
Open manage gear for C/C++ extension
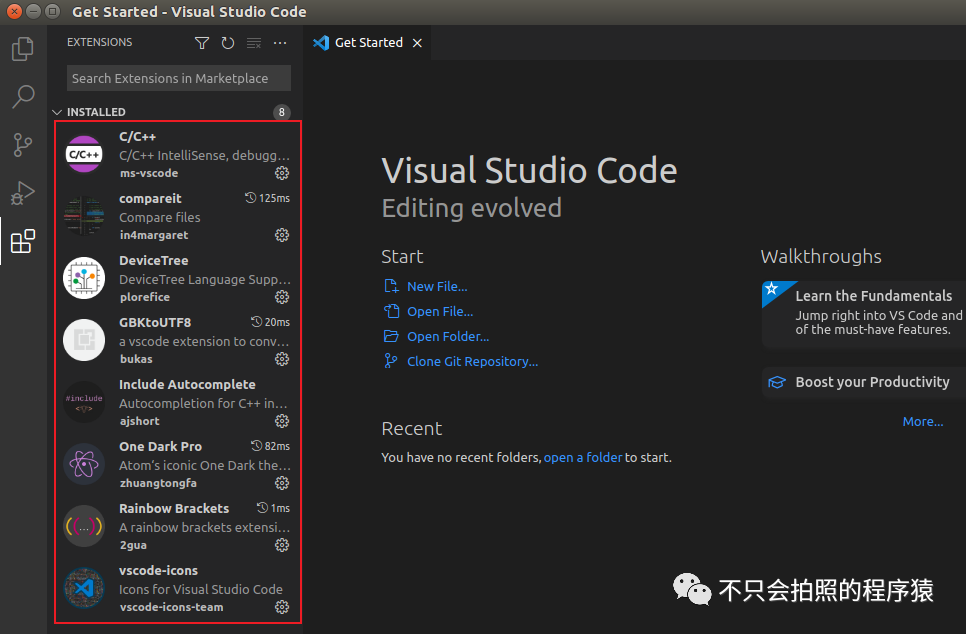tap(282, 173)
